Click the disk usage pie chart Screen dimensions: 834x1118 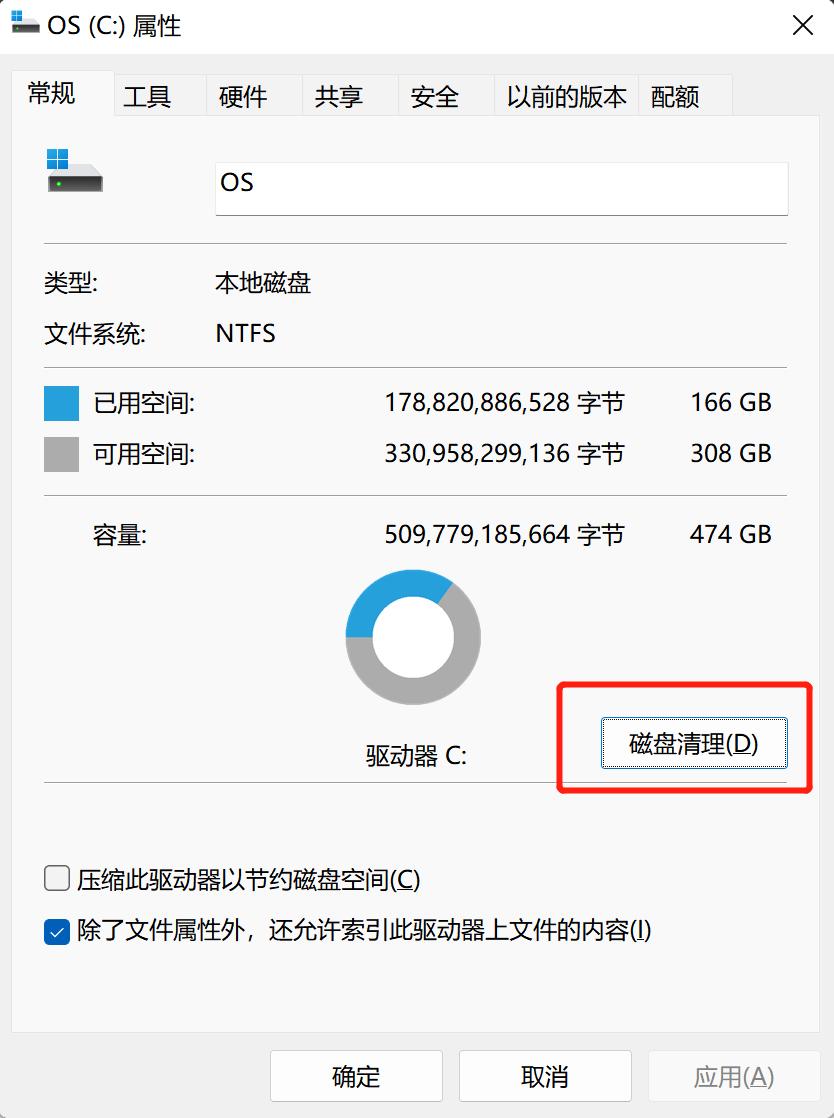point(412,637)
